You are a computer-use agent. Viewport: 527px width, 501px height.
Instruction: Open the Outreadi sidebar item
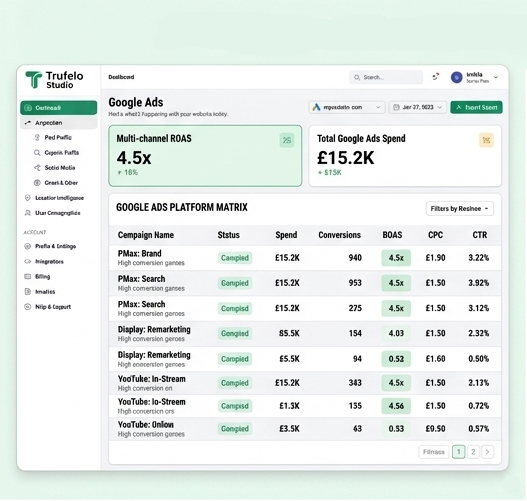coord(58,108)
